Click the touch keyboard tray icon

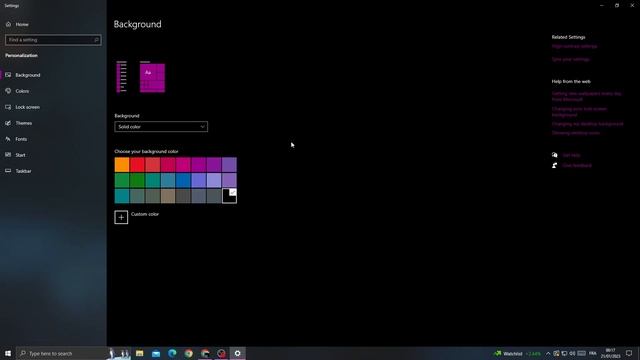click(582, 353)
